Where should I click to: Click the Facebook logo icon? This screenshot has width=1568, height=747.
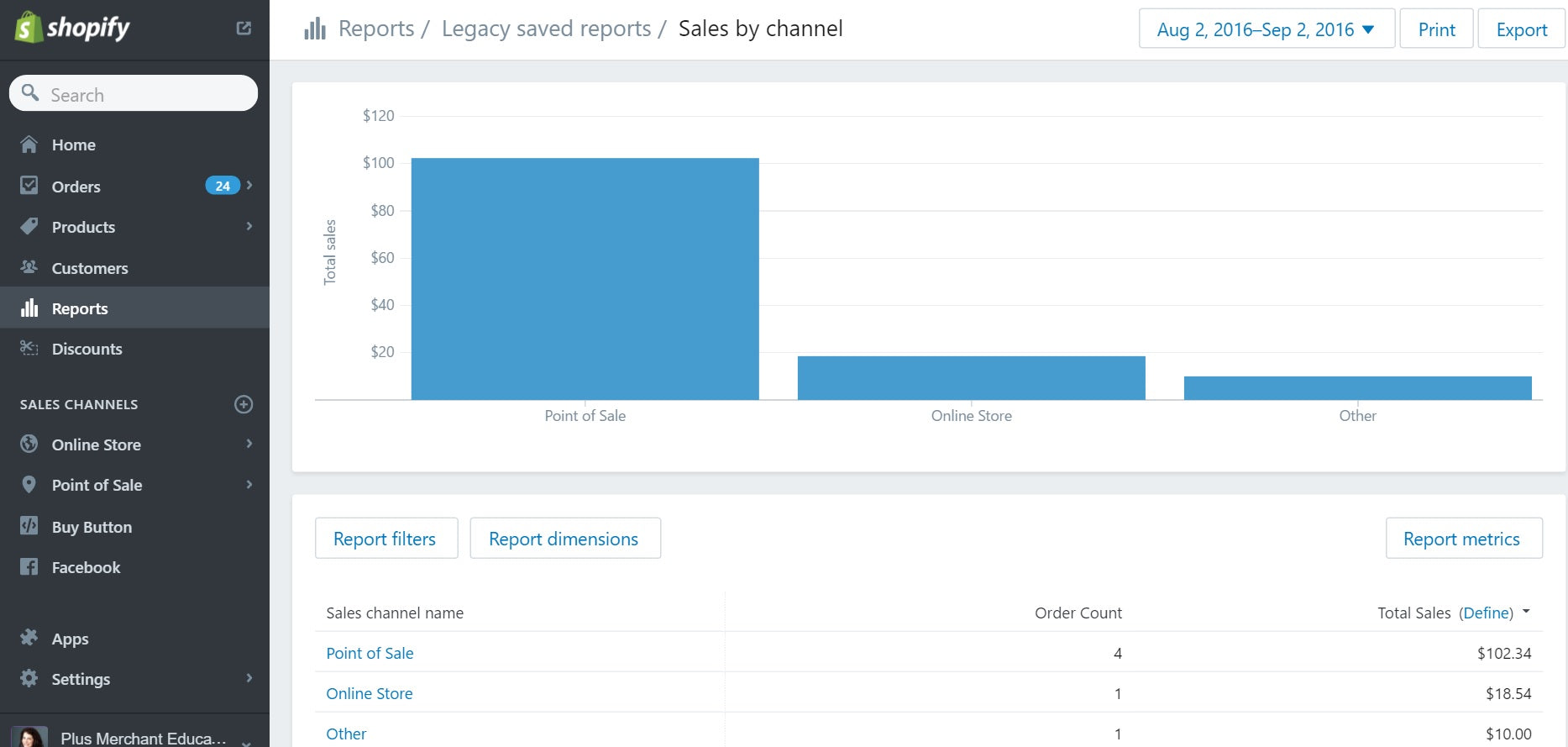29,567
